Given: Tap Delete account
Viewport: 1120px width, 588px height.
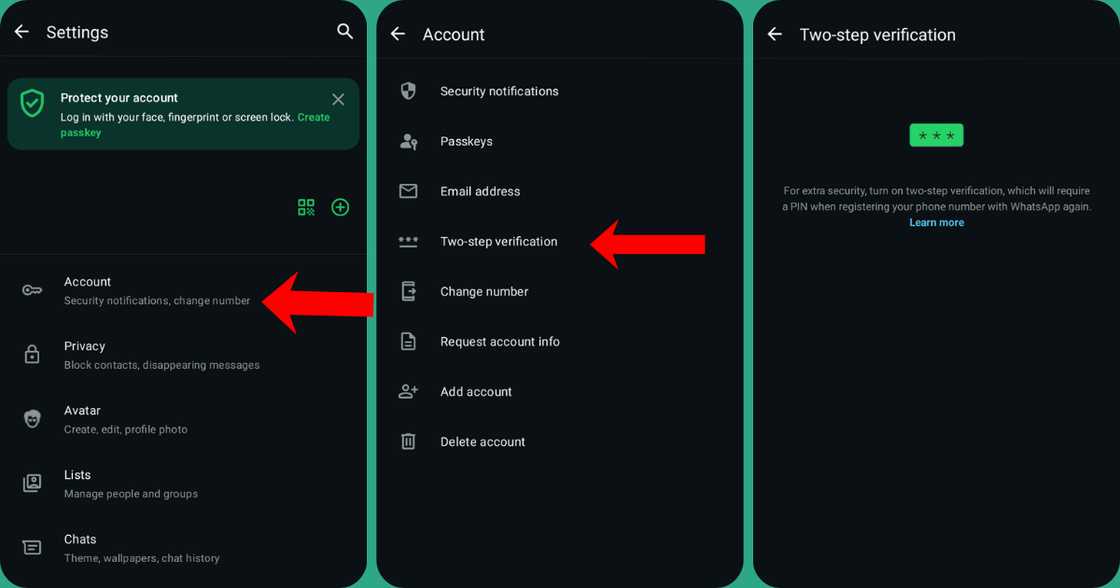Looking at the screenshot, I should click(483, 441).
